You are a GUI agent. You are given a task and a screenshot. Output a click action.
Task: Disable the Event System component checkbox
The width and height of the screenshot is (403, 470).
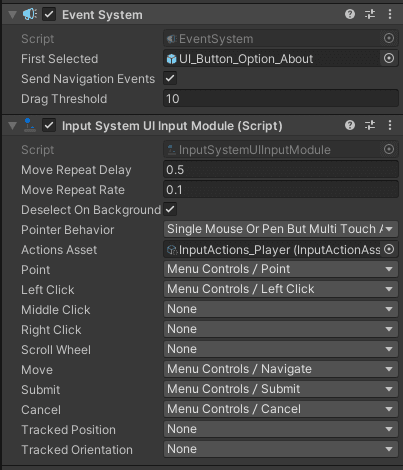point(49,15)
